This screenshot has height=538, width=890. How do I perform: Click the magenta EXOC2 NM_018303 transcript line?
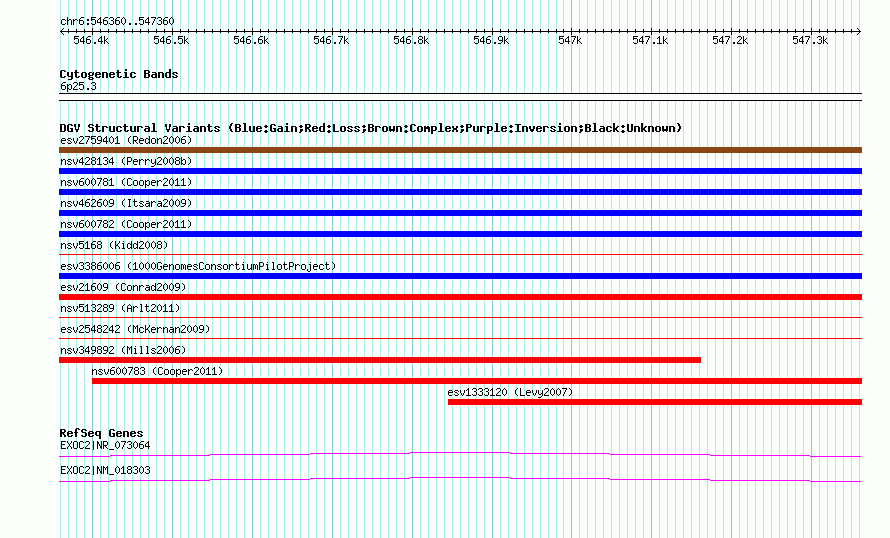pos(460,480)
